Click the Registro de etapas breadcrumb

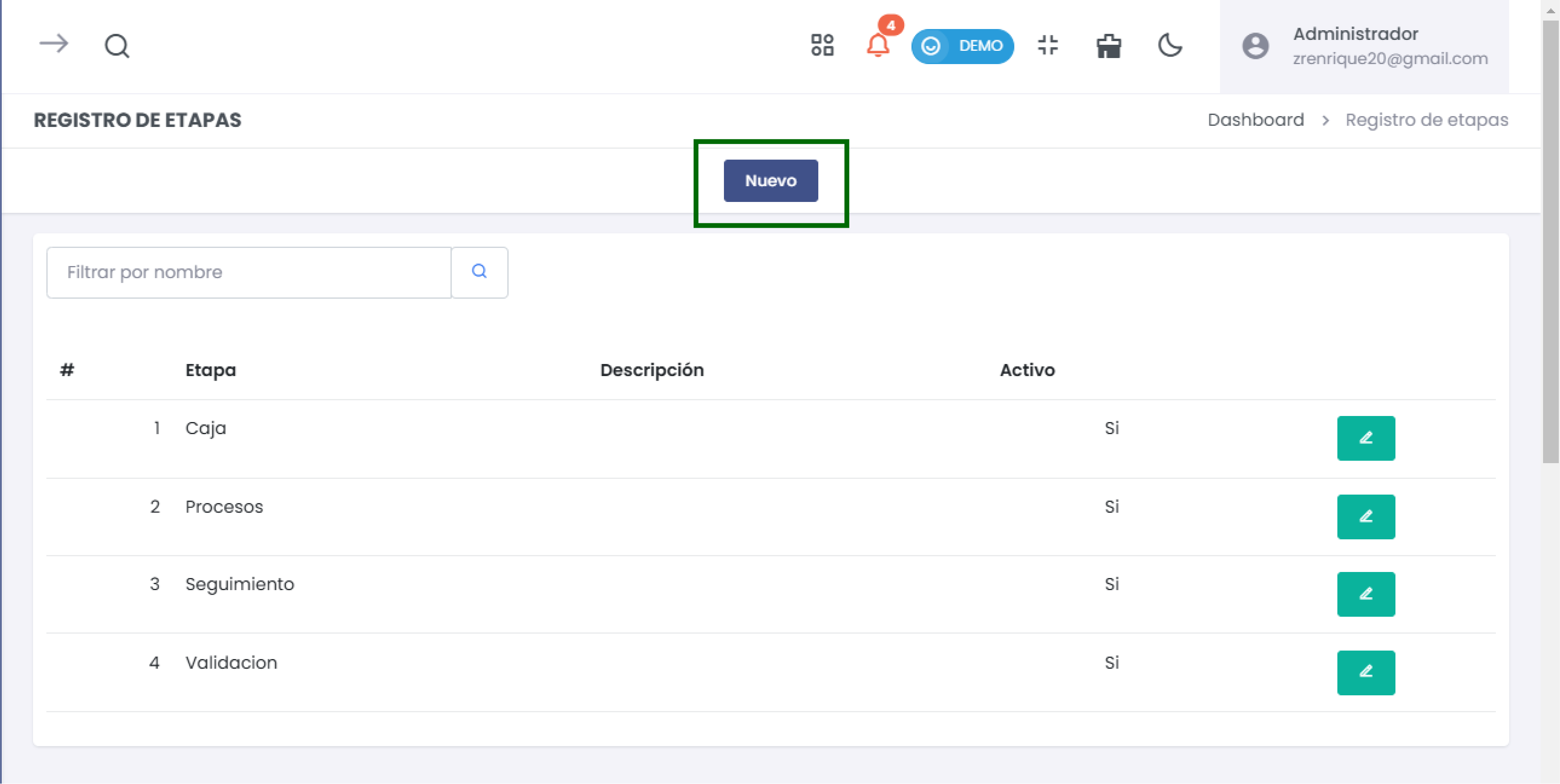point(1426,120)
